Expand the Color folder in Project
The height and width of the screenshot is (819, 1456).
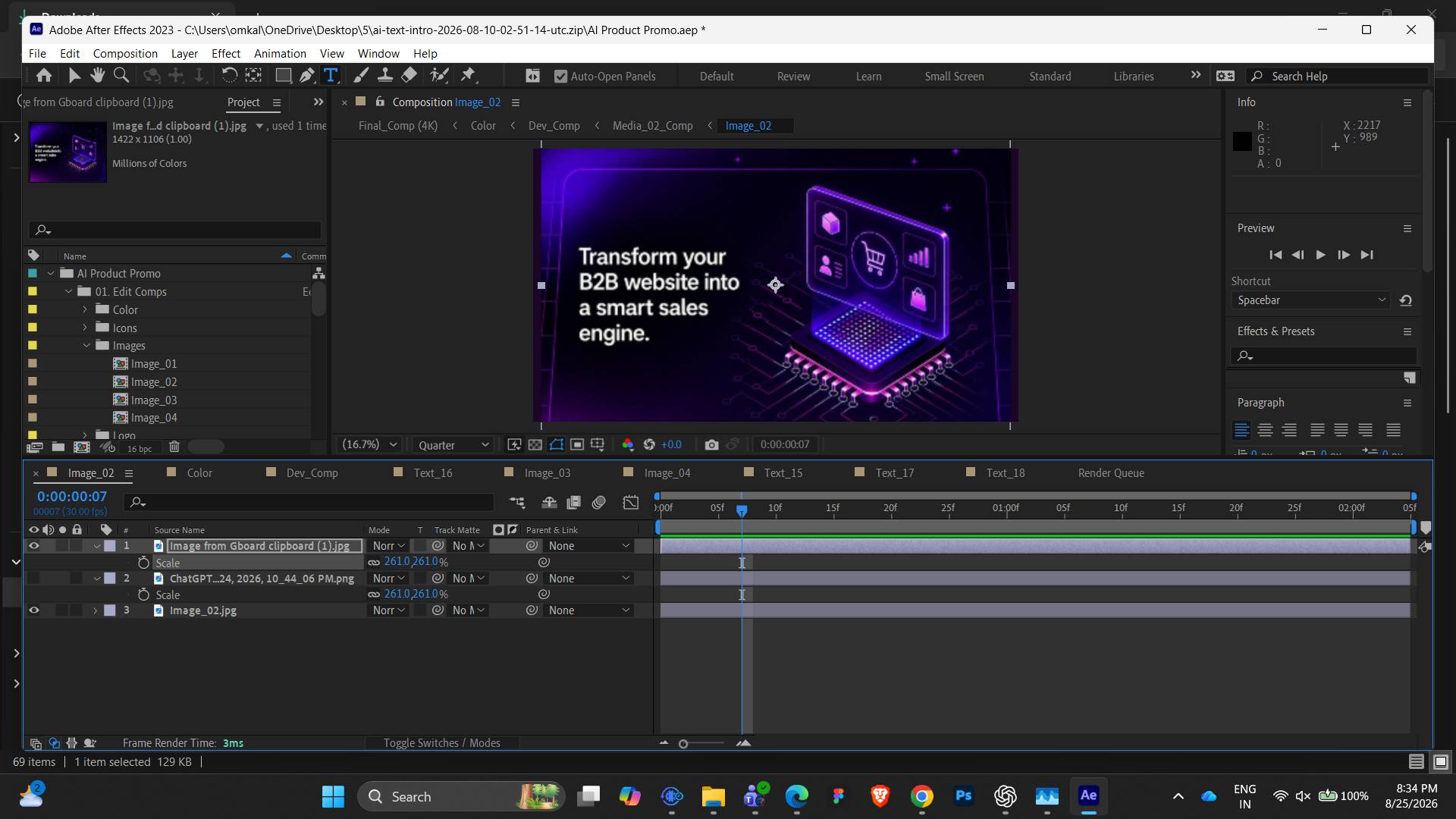[85, 309]
